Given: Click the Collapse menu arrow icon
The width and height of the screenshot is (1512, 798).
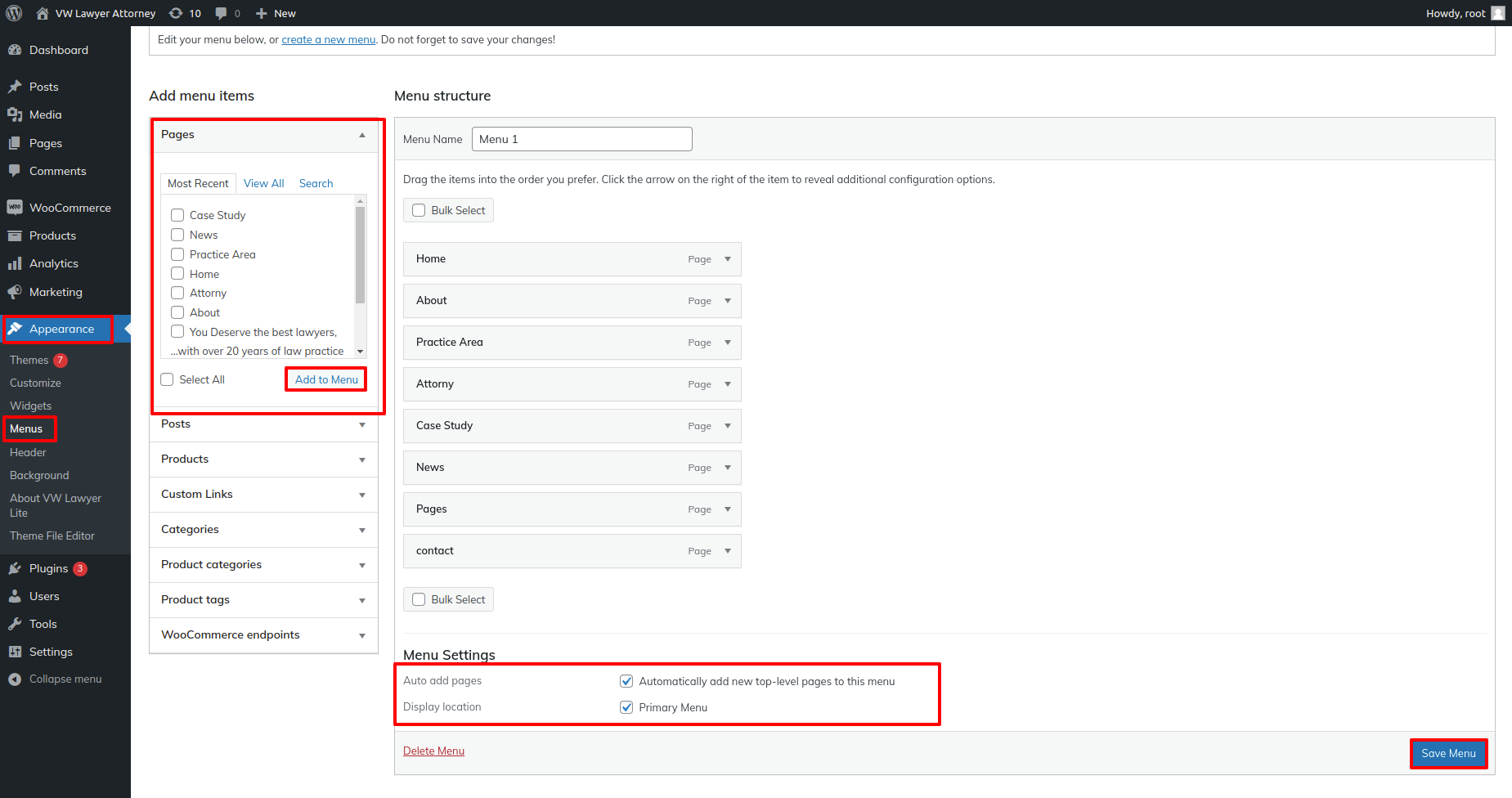Looking at the screenshot, I should pyautogui.click(x=15, y=679).
